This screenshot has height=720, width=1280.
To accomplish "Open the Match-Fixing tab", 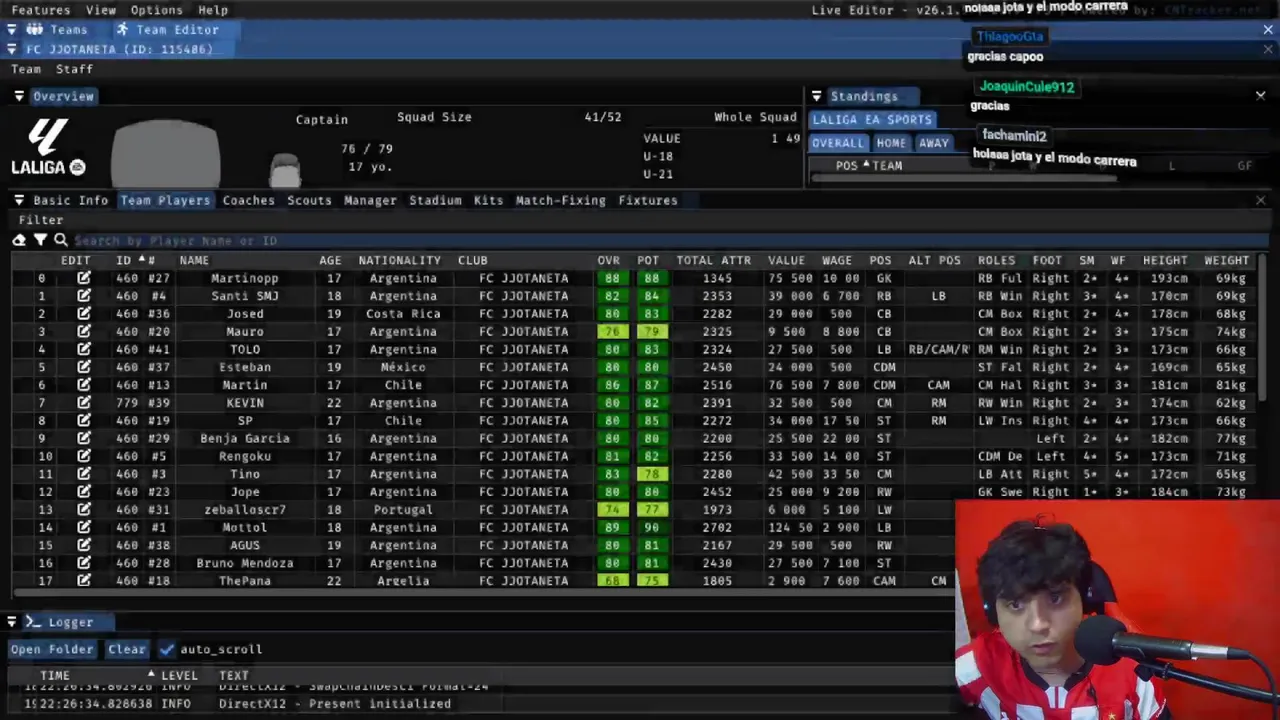I will [560, 200].
